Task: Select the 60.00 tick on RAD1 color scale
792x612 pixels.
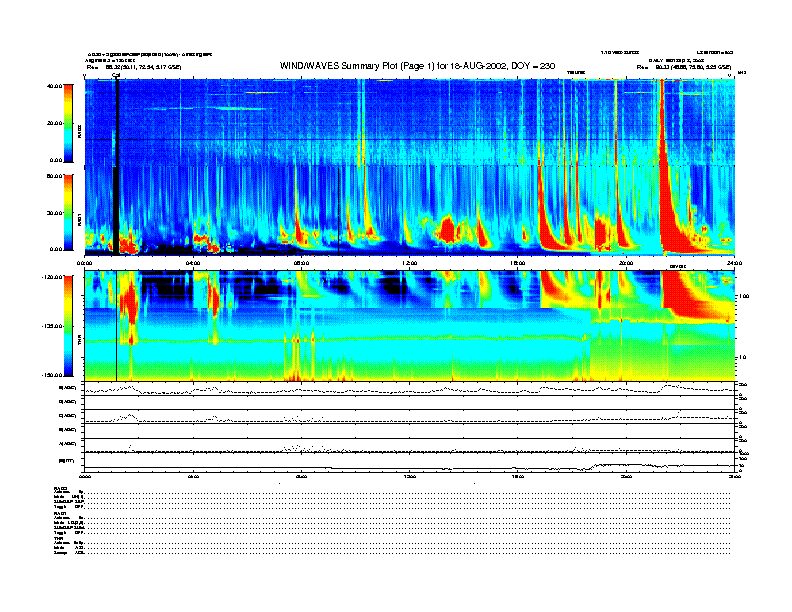Action: pyautogui.click(x=54, y=176)
